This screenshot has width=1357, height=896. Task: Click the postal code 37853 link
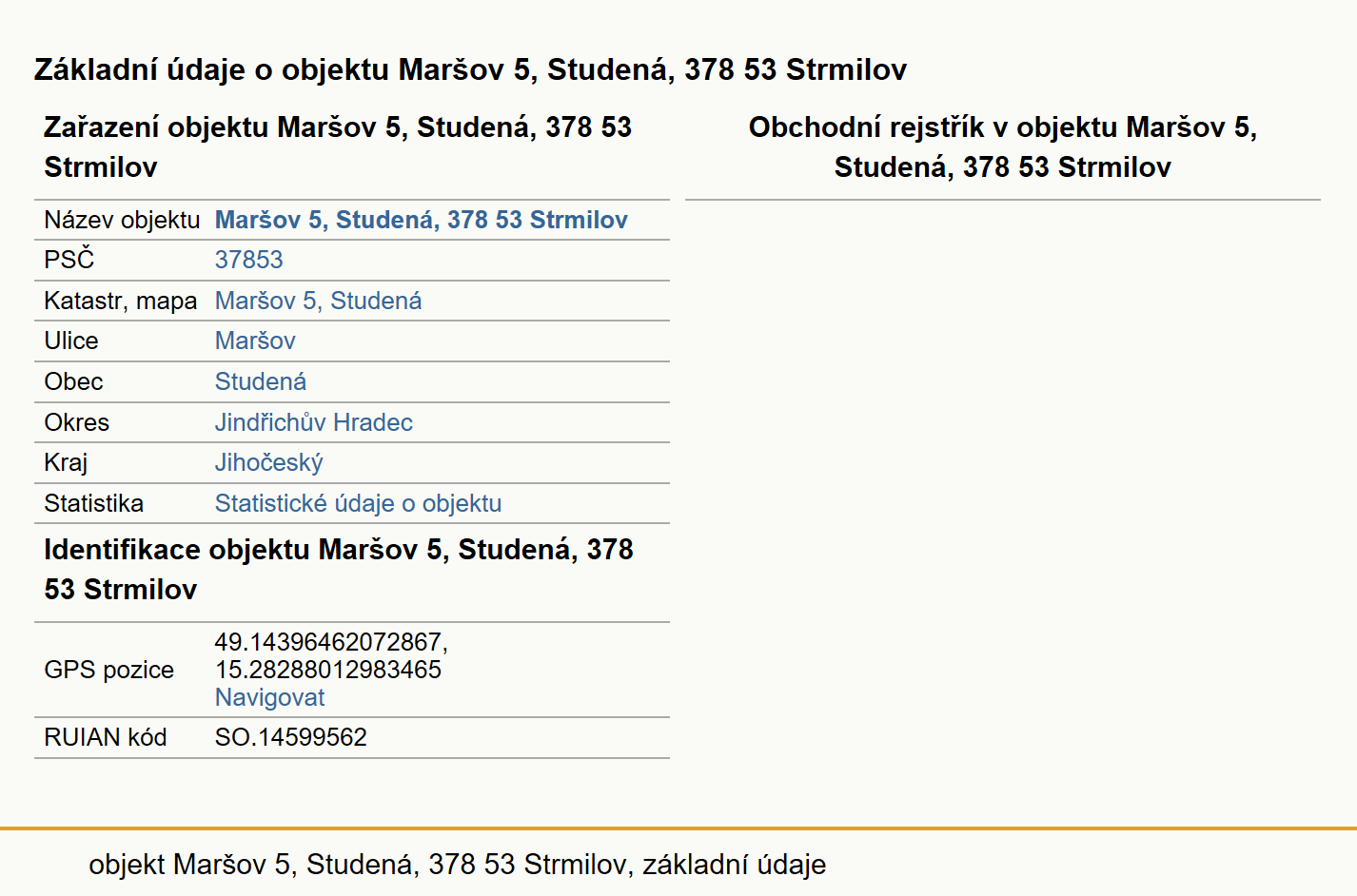tap(248, 260)
